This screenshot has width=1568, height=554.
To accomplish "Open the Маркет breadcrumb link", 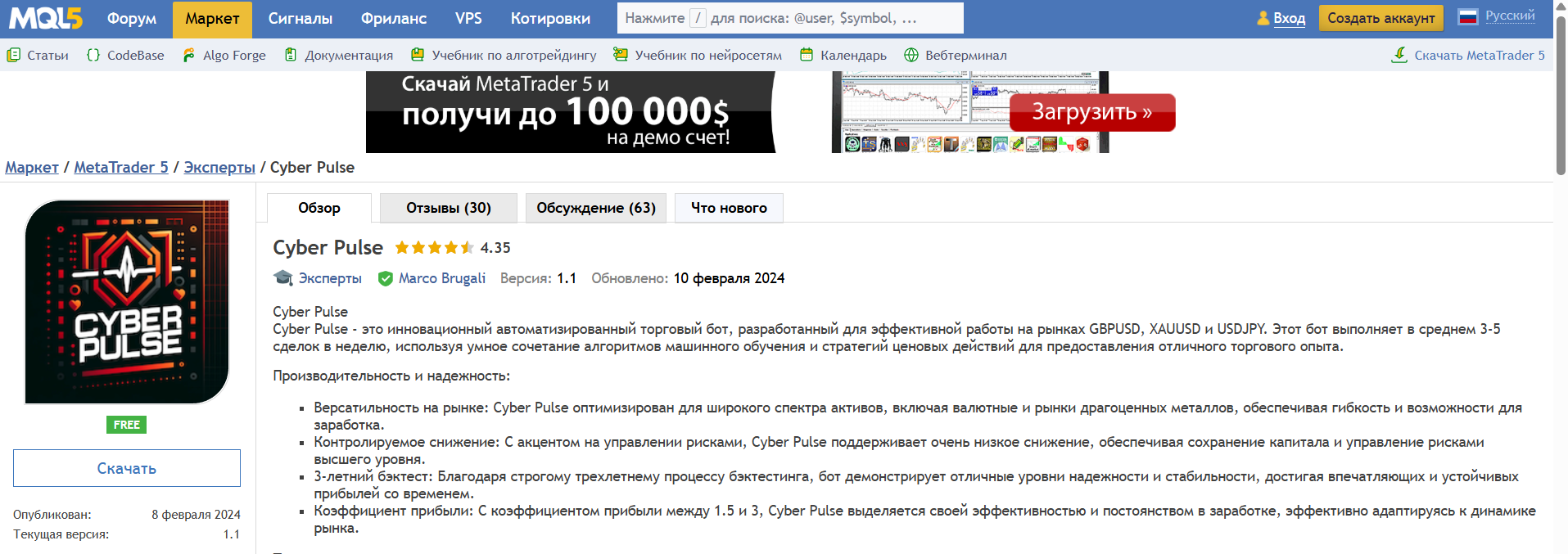I will point(32,168).
